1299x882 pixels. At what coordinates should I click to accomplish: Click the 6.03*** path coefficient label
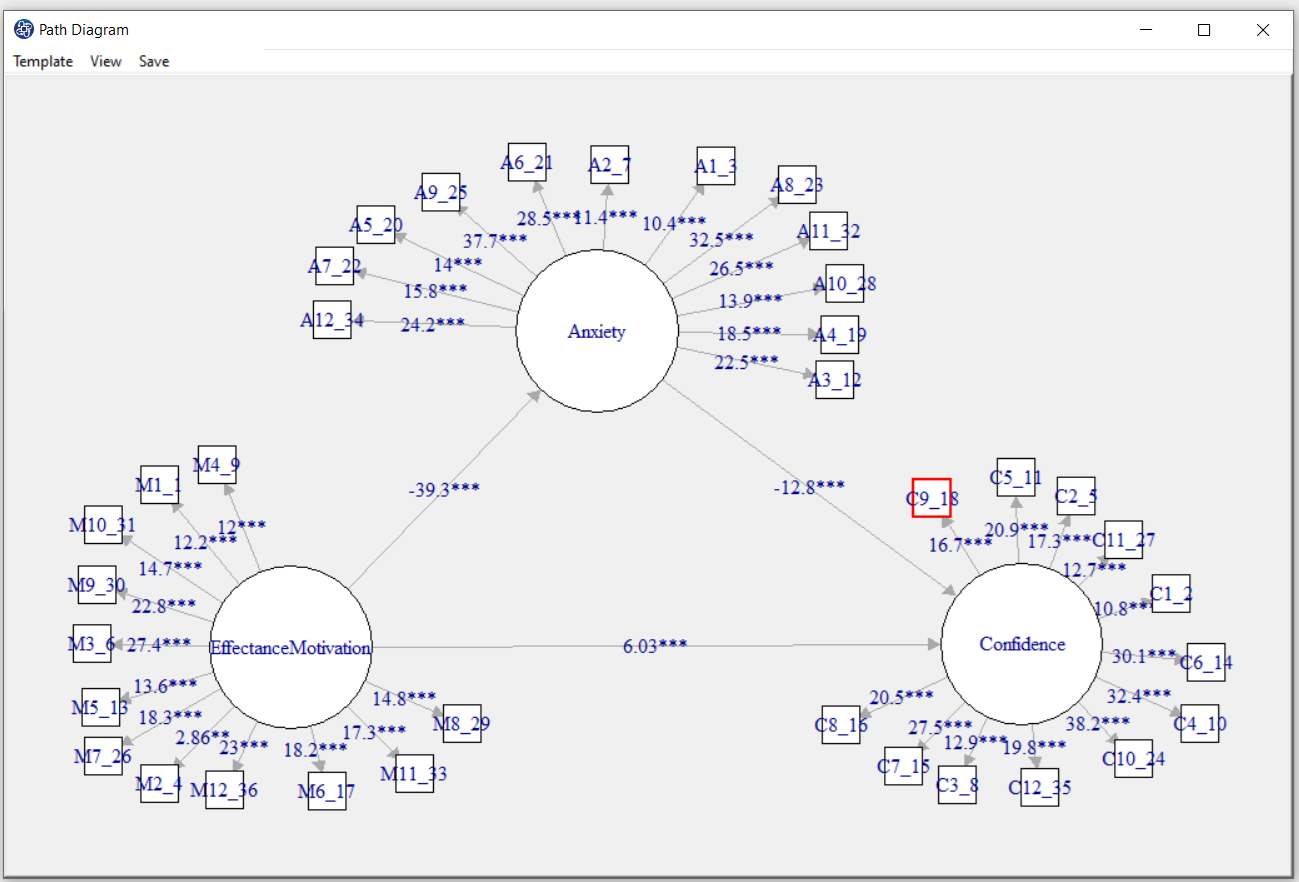click(655, 646)
